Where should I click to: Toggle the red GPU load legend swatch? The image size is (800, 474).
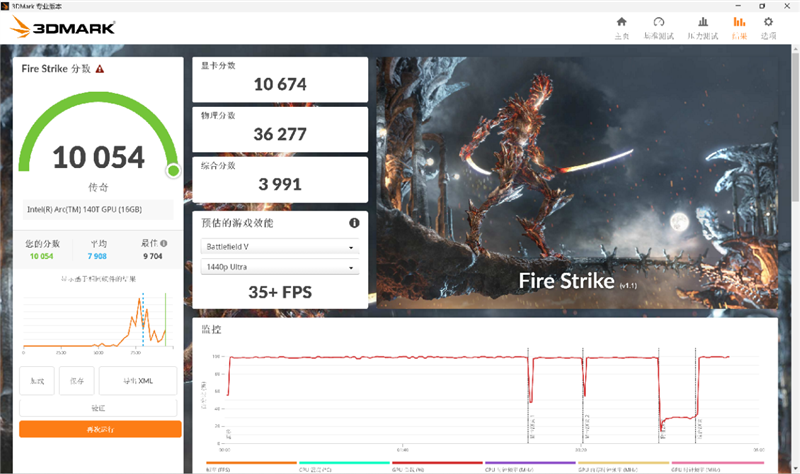tap(437, 463)
